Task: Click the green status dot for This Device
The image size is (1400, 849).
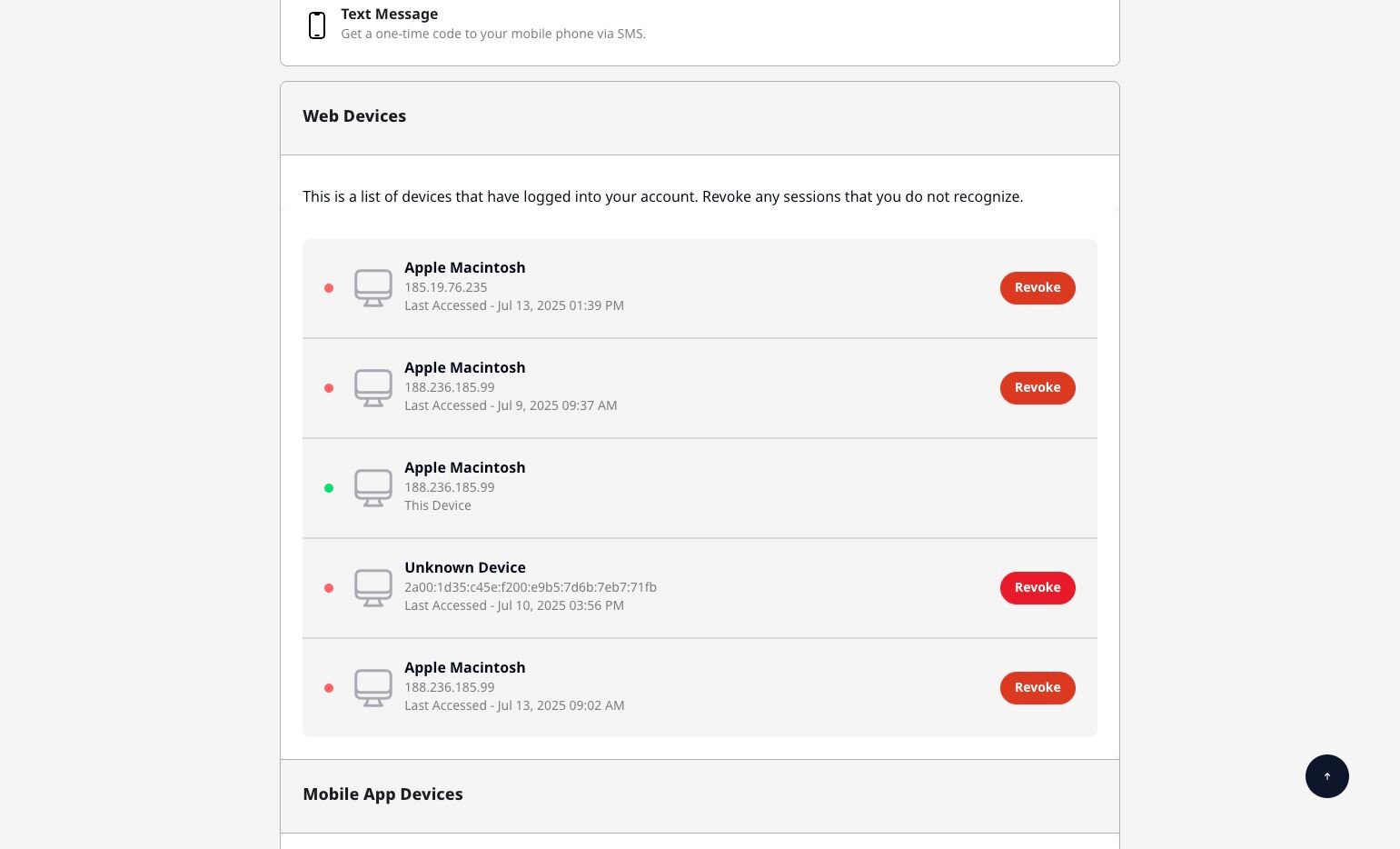Action: 329,488
